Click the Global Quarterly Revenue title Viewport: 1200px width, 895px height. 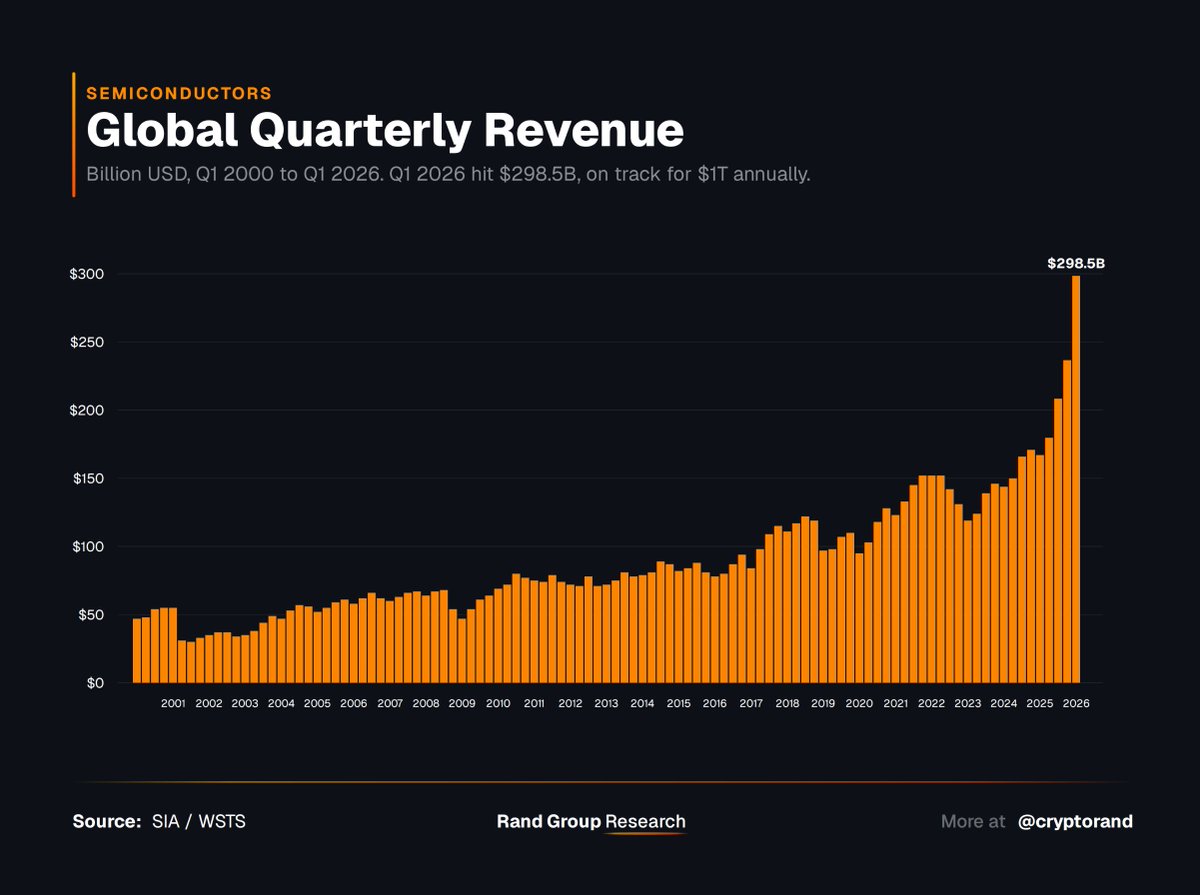tap(385, 132)
